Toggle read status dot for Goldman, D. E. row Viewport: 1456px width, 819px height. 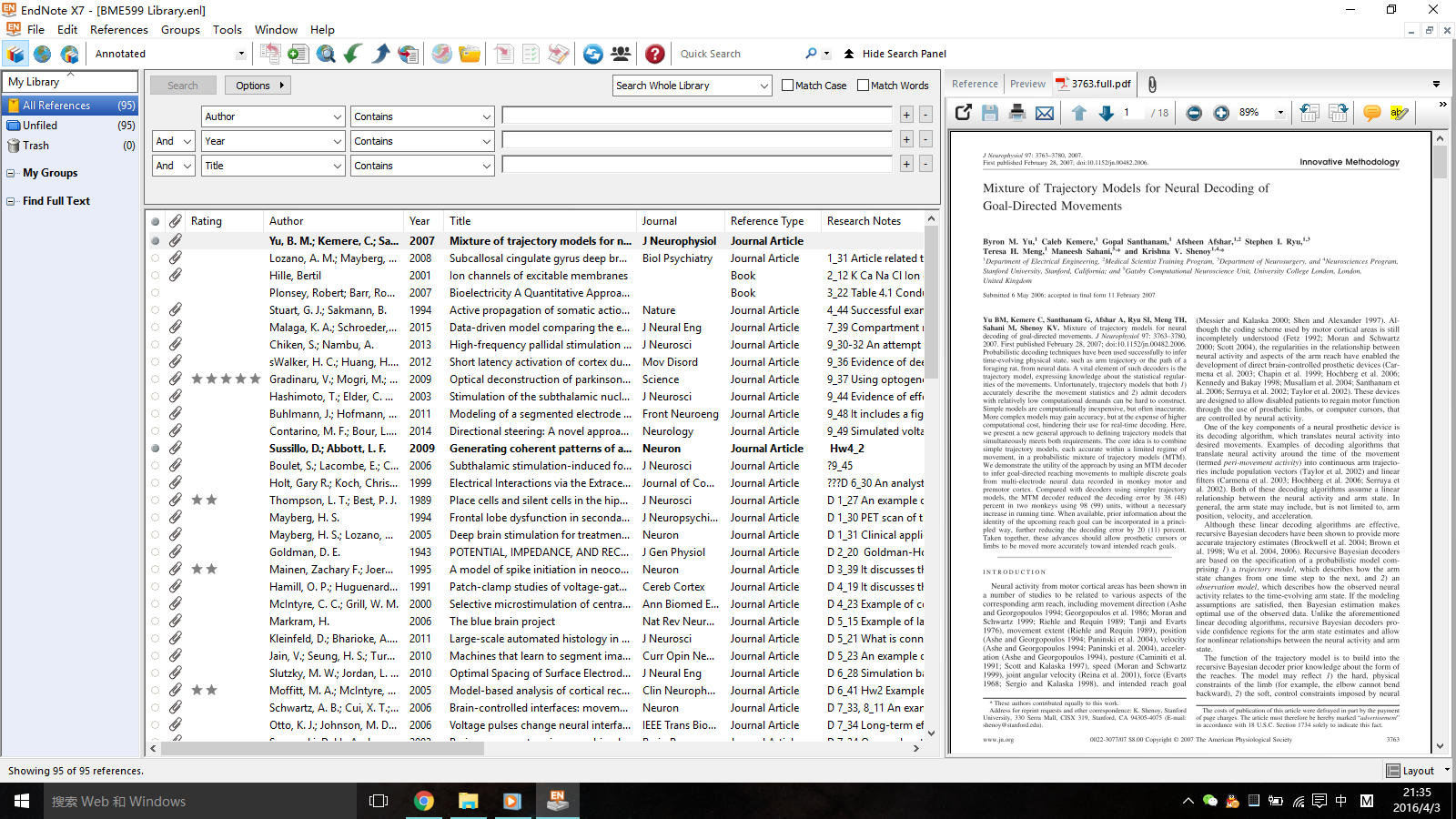click(156, 552)
